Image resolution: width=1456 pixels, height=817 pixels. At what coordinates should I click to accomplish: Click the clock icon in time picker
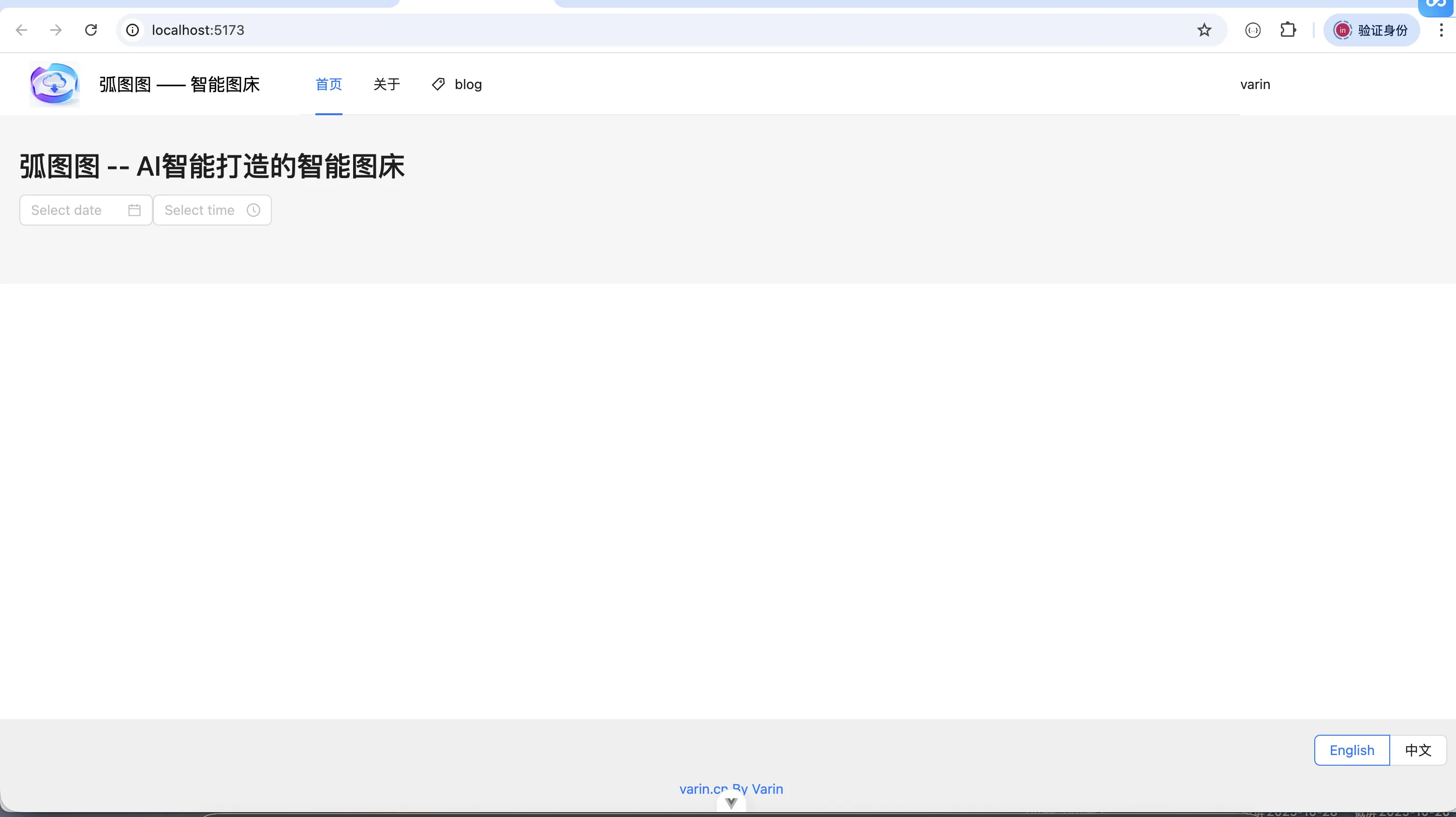click(x=253, y=211)
